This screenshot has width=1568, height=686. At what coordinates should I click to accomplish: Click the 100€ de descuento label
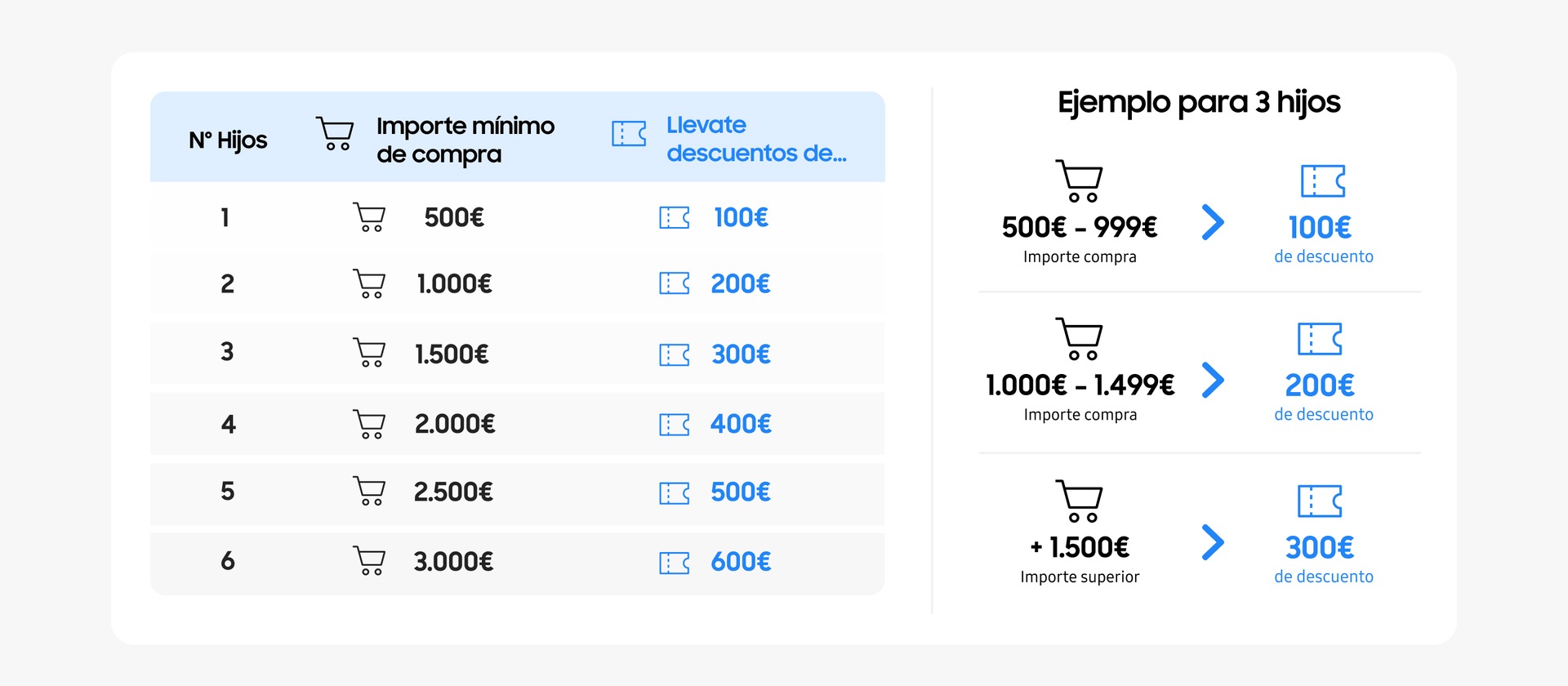[x=1323, y=238]
